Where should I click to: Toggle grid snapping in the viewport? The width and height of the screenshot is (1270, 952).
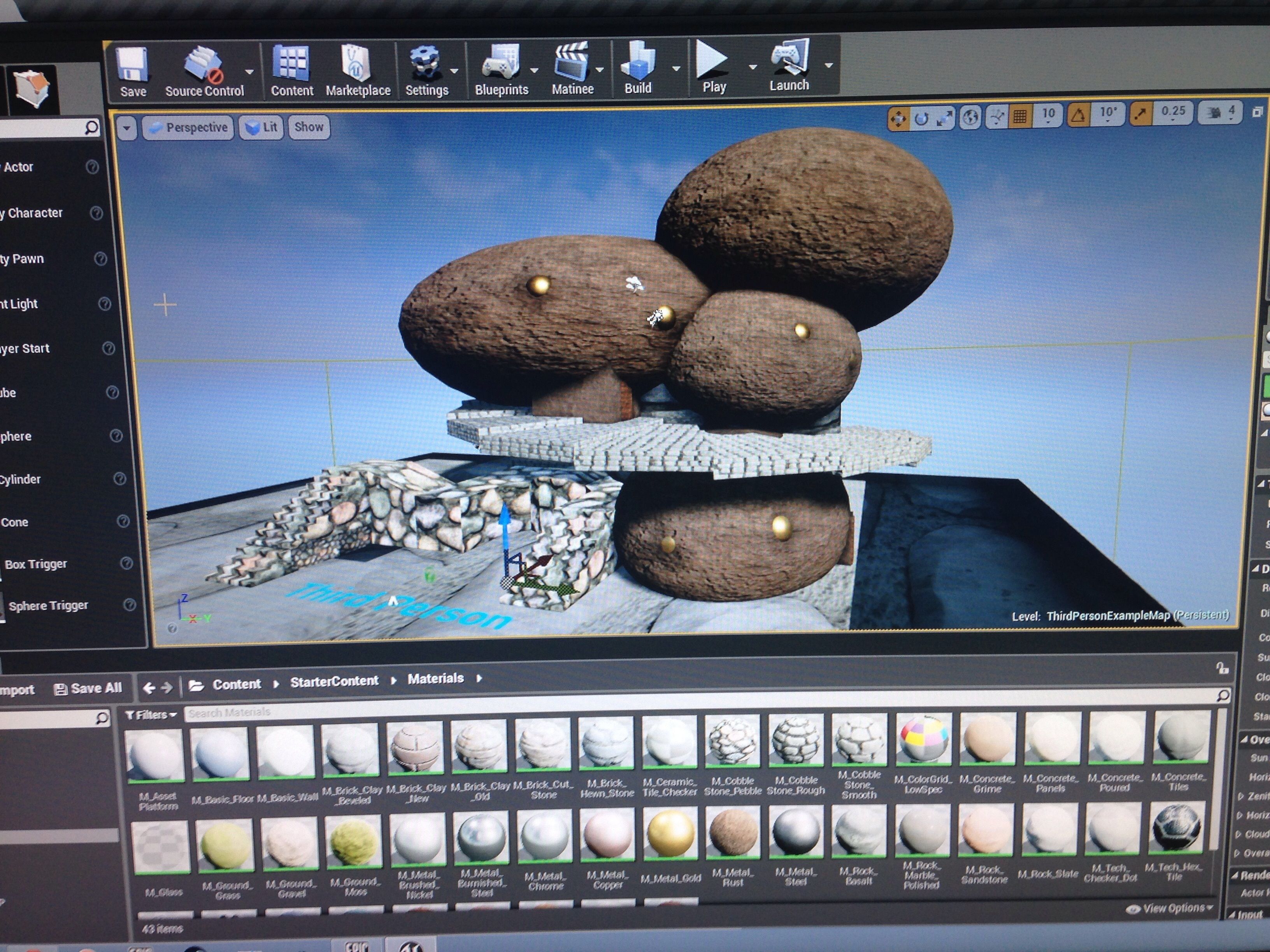[1020, 117]
